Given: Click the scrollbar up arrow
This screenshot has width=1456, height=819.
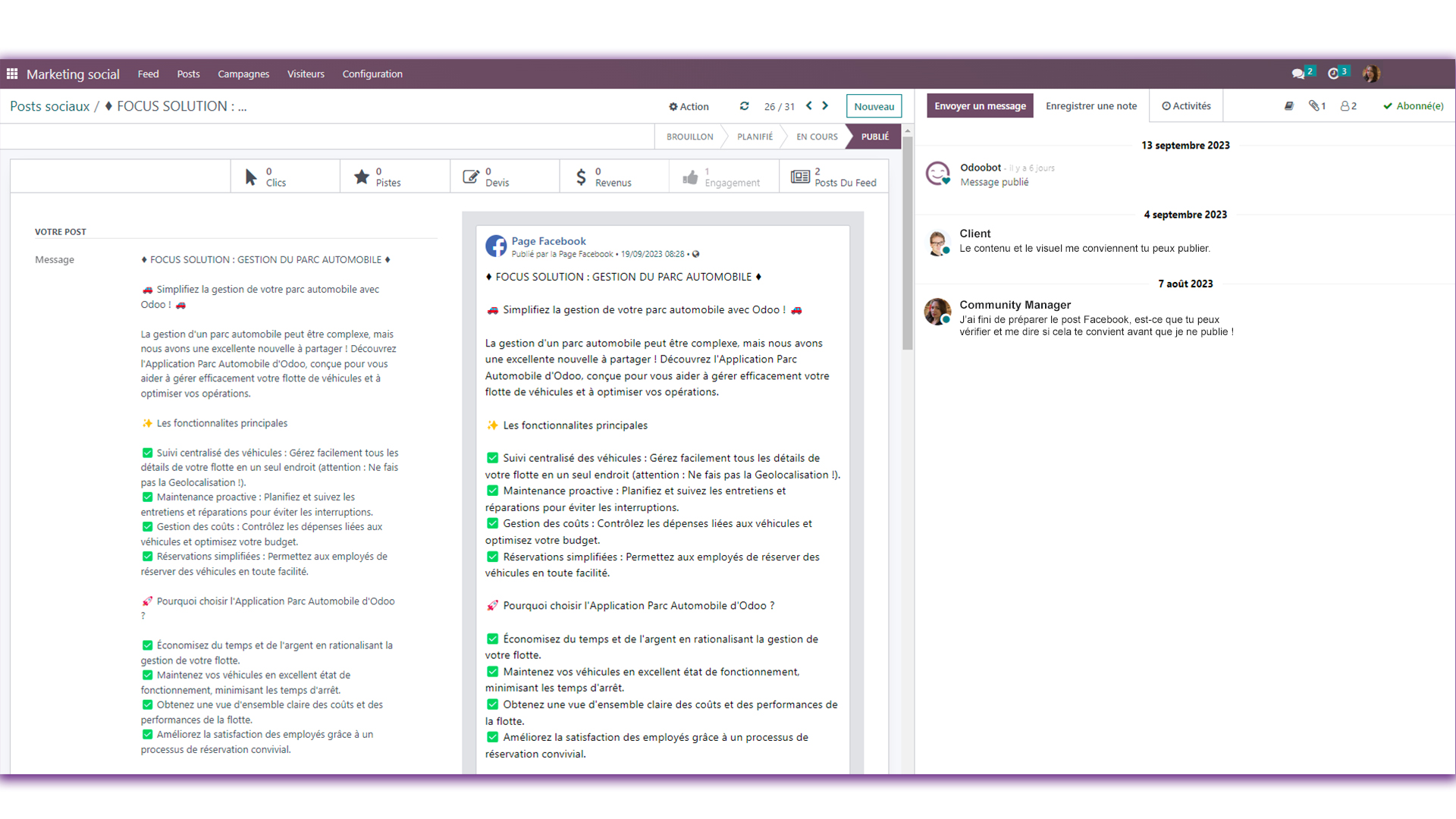Looking at the screenshot, I should click(x=907, y=131).
